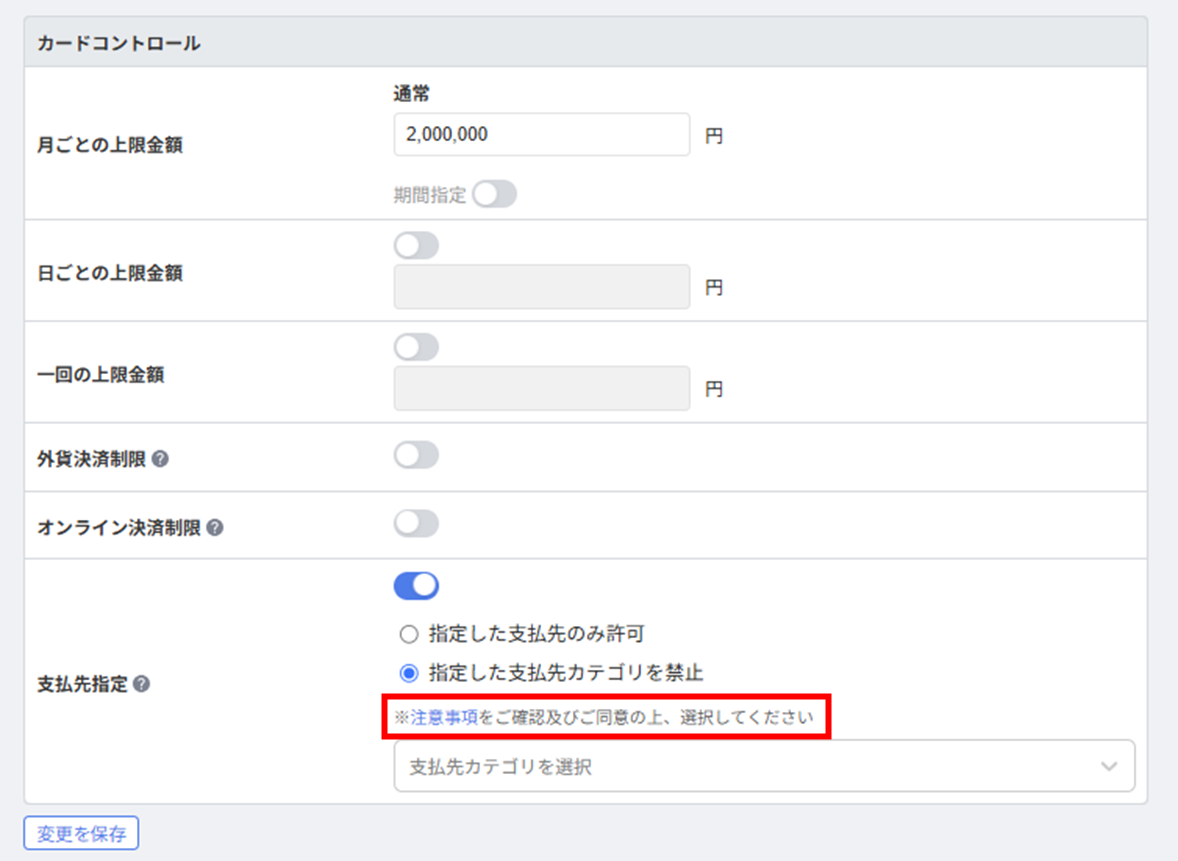Enable the 外貨決済制限 toggle
1178x861 pixels.
416,455
